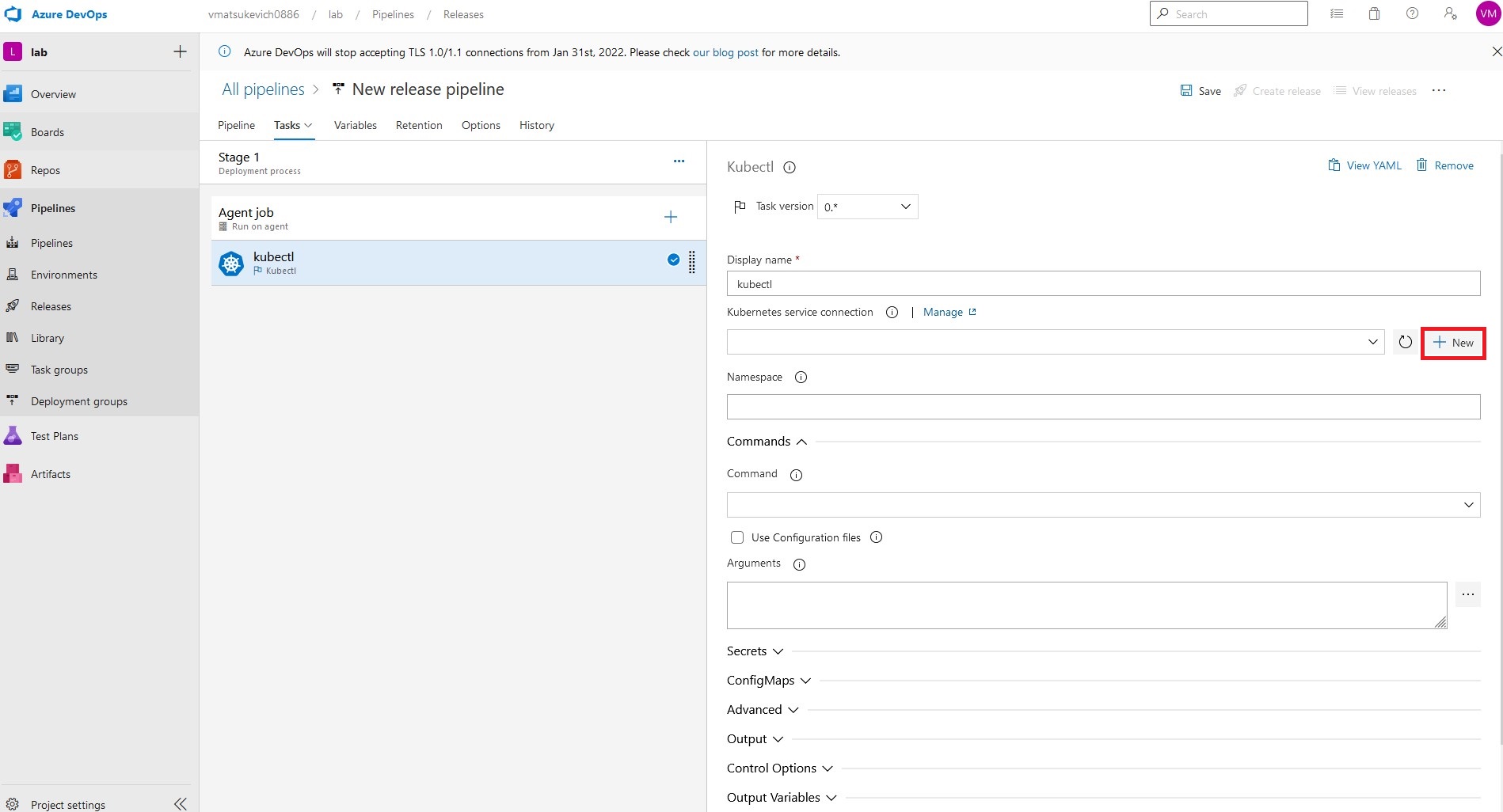This screenshot has width=1503, height=812.
Task: Open Pipelines hub header in sidebar
Action: tap(53, 208)
